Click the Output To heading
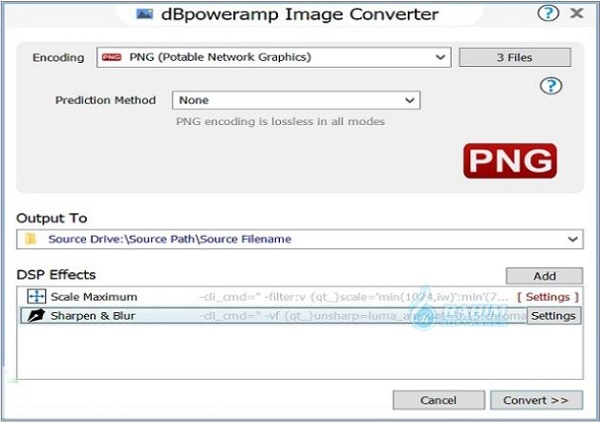This screenshot has height=422, width=600. click(52, 218)
